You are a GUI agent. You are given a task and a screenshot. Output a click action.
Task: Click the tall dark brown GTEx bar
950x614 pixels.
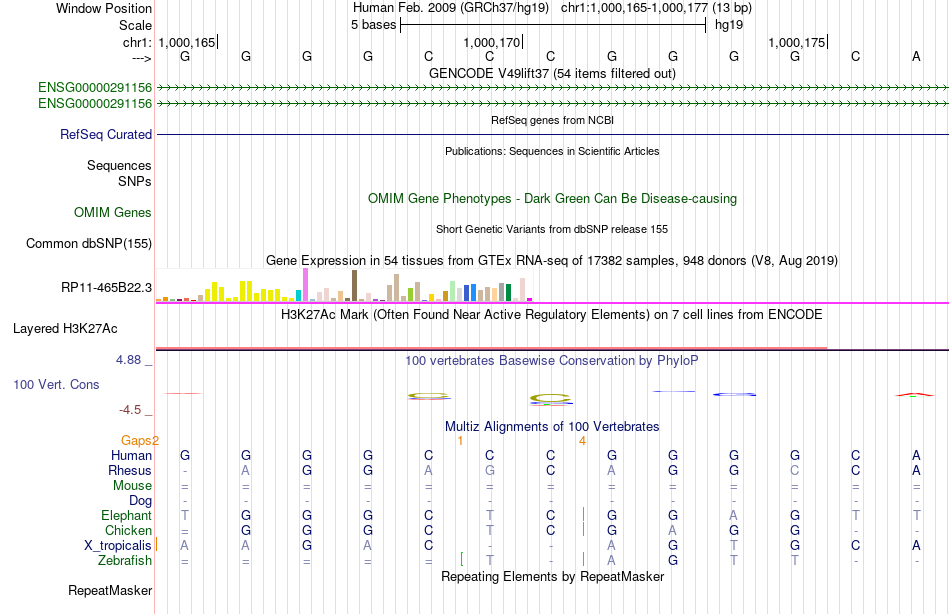coord(354,285)
